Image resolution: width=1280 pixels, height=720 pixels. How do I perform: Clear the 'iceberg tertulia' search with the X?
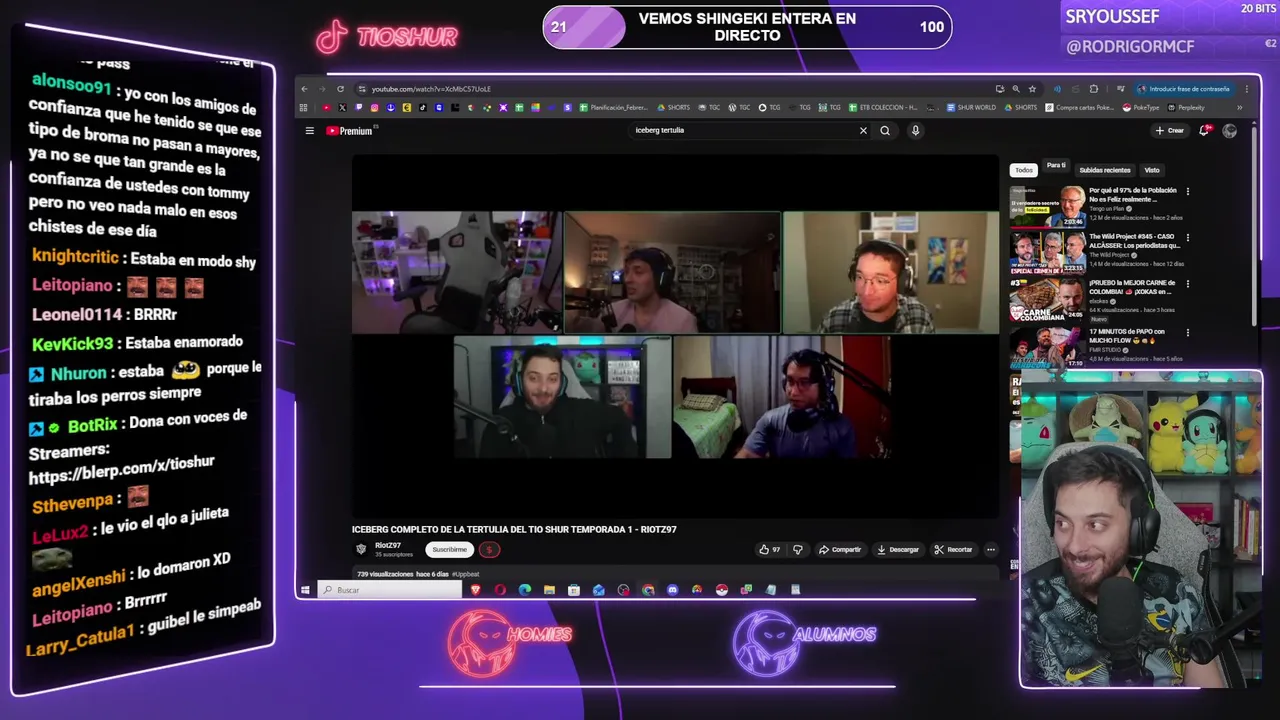pyautogui.click(x=863, y=130)
